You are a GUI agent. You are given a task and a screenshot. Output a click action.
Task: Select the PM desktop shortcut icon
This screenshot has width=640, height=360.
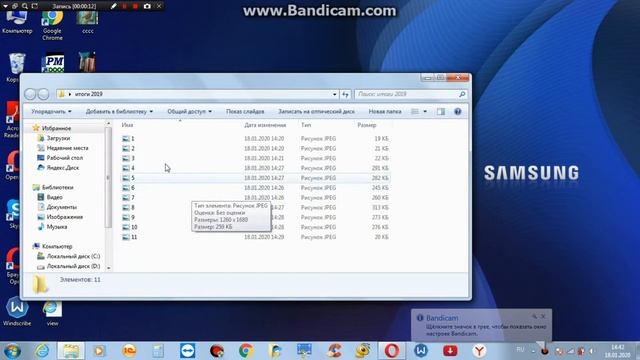click(53, 63)
